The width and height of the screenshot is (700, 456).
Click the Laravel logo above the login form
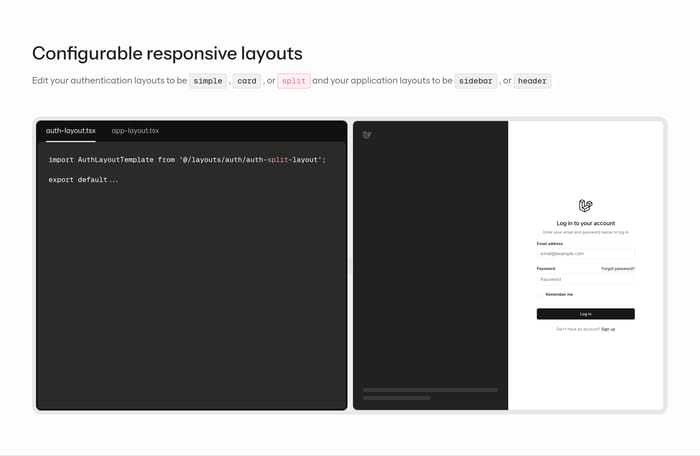[x=585, y=206]
